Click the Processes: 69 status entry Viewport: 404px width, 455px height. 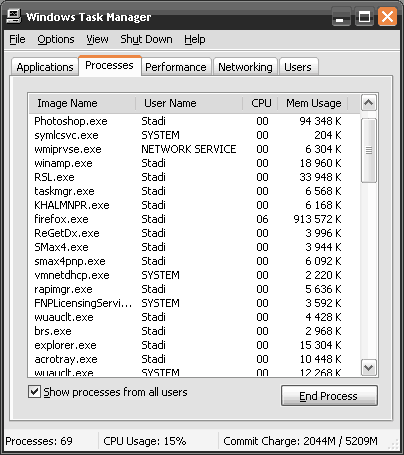pos(39,441)
